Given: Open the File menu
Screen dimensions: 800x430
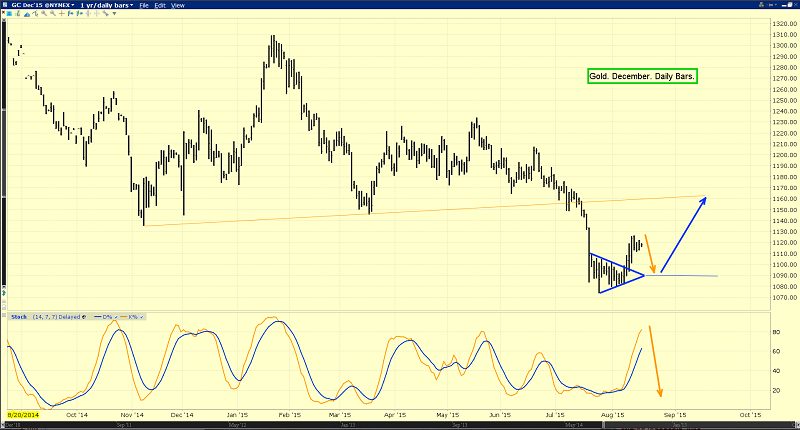Looking at the screenshot, I should (145, 5).
